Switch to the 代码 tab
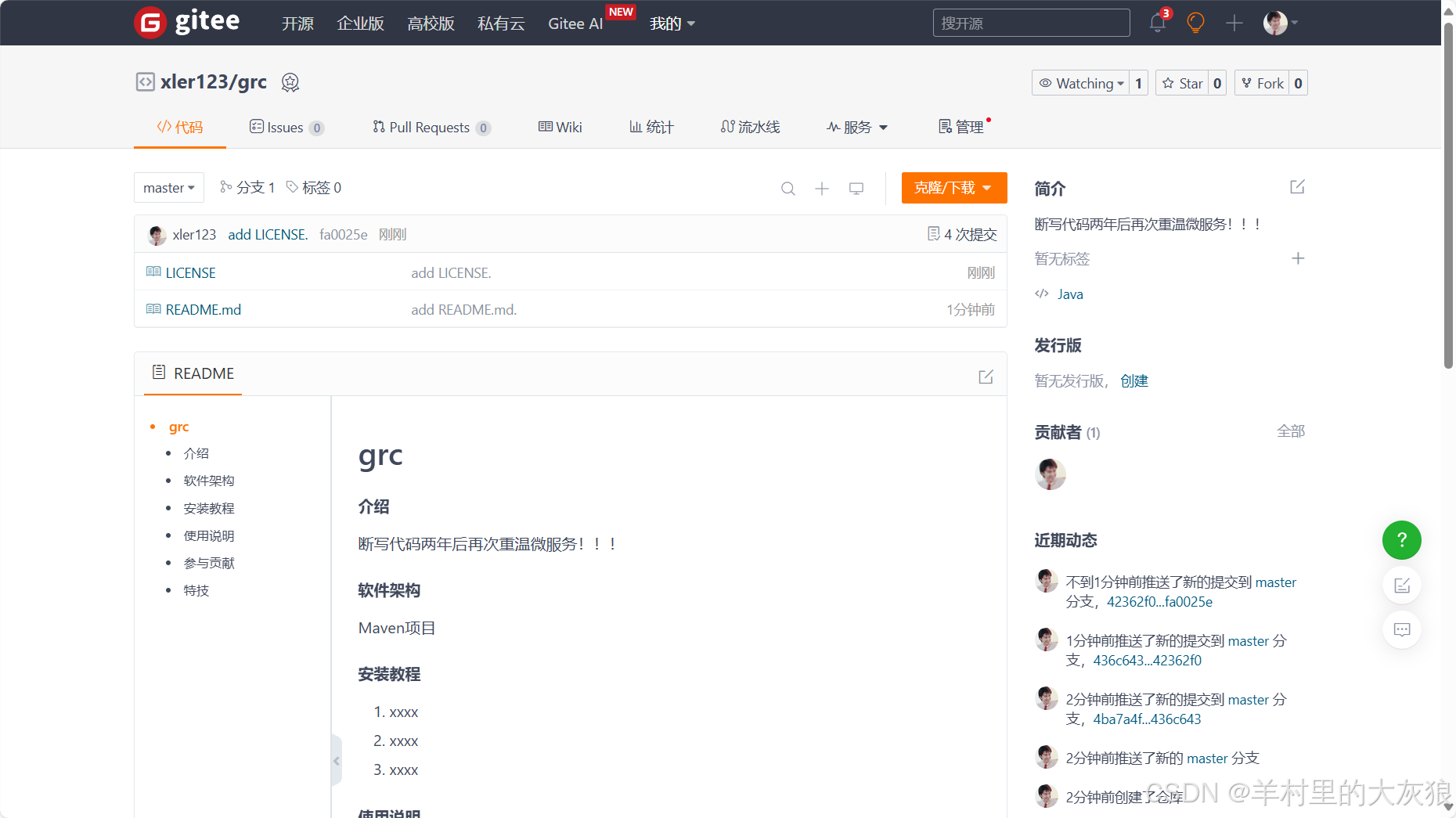Image resolution: width=1456 pixels, height=818 pixels. pos(180,127)
